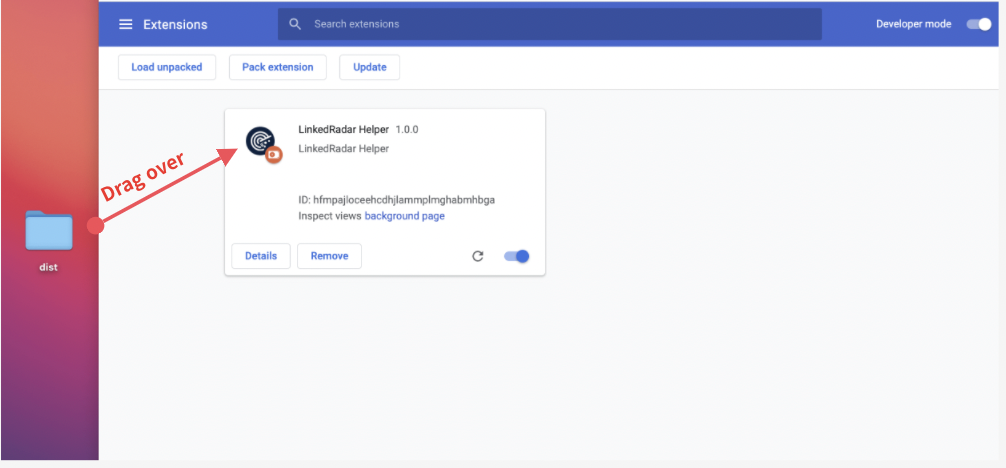Image resolution: width=1006 pixels, height=468 pixels.
Task: Select the dist folder icon on desktop
Action: [48, 230]
